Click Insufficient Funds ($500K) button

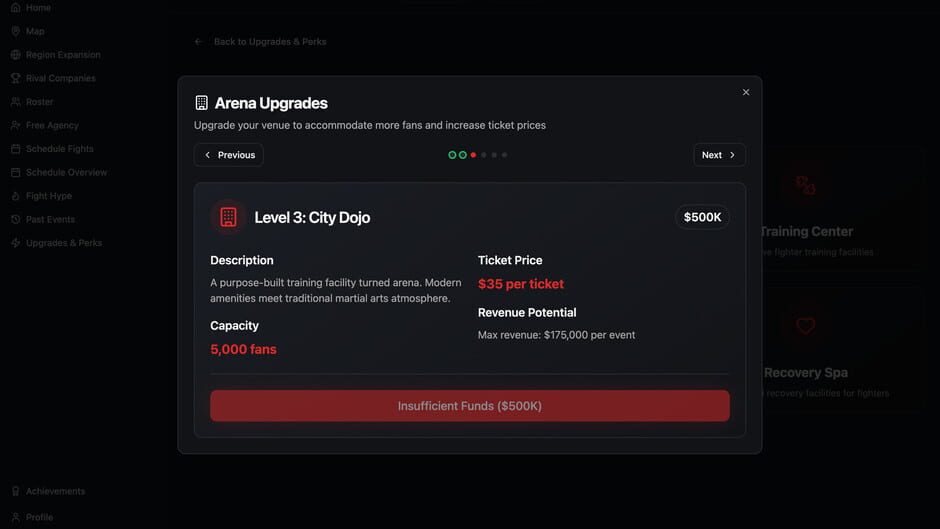point(470,406)
